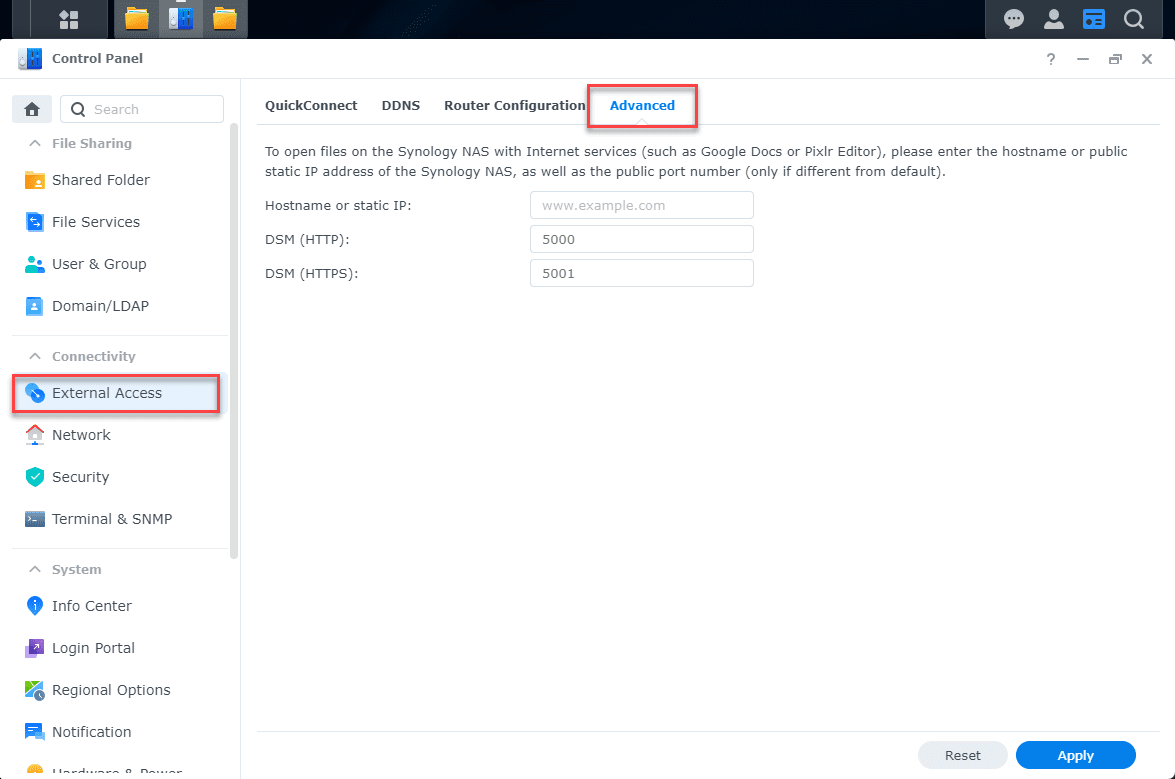Click the Control Panel search box
Screen dimensions: 1175x779
point(142,109)
